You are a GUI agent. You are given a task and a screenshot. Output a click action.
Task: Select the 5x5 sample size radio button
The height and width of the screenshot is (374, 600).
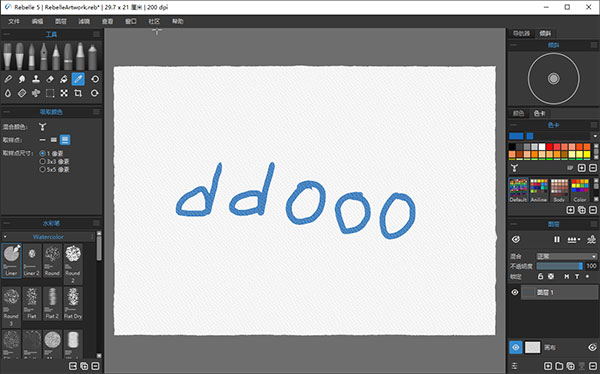(x=42, y=169)
